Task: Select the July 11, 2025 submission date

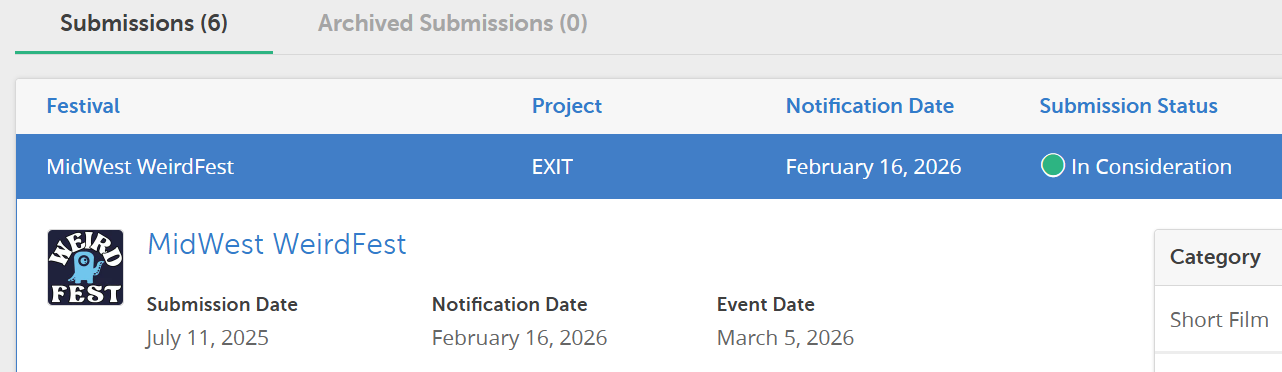Action: click(x=208, y=338)
